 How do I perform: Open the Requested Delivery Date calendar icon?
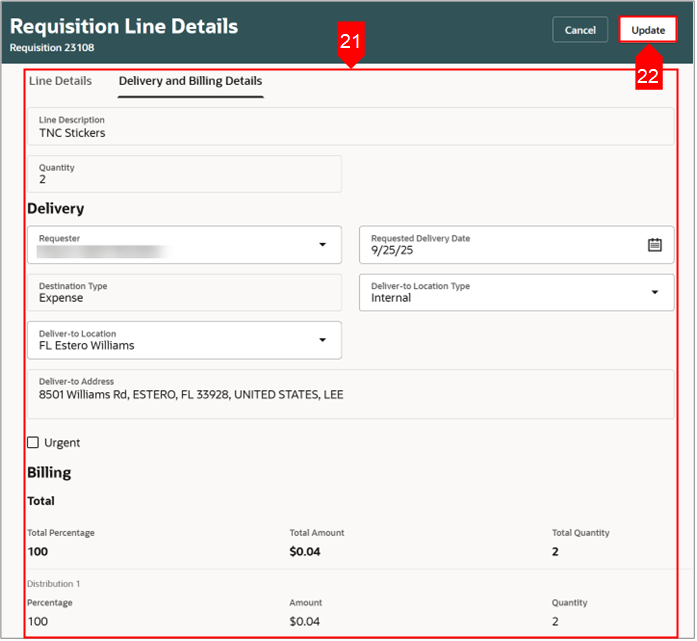click(x=656, y=245)
